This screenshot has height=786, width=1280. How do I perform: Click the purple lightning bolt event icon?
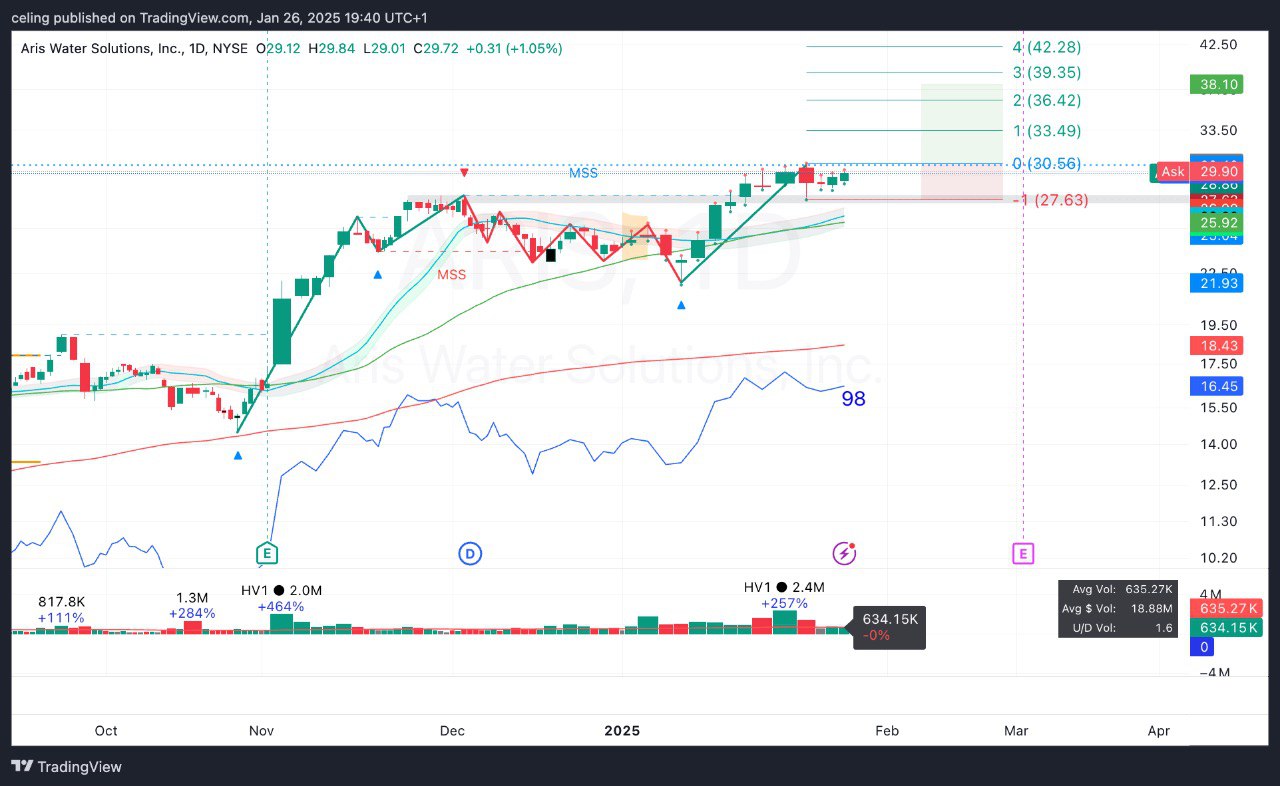tap(845, 553)
